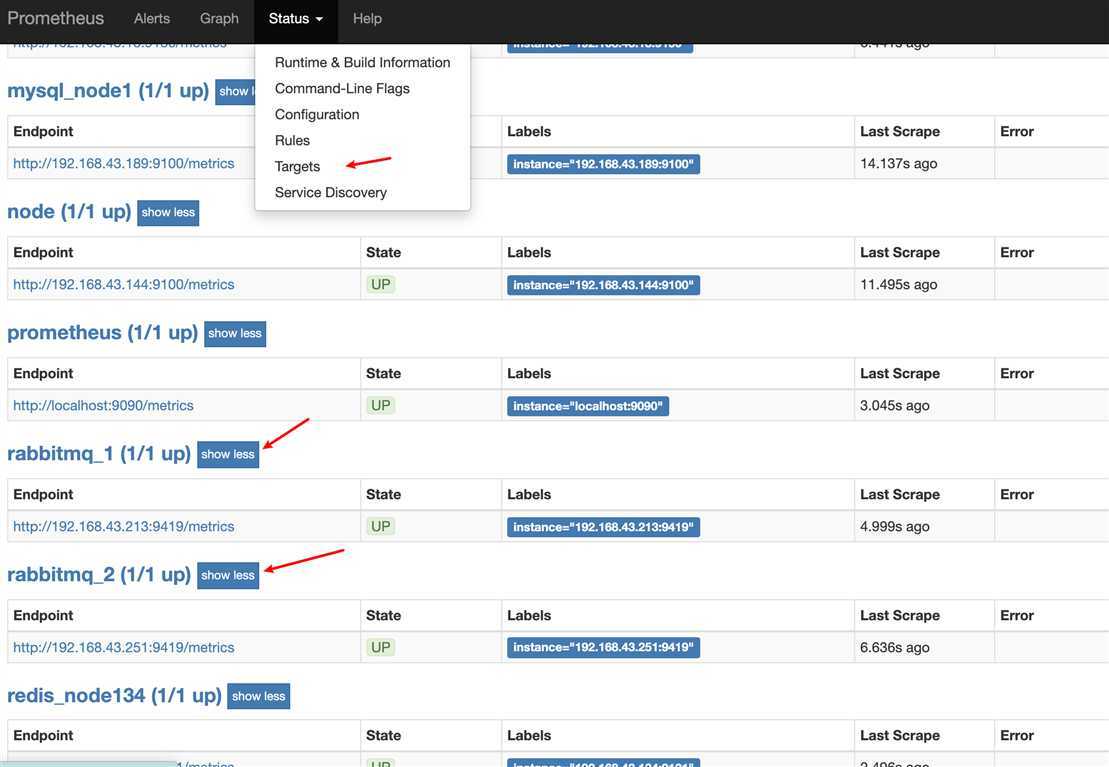Open endpoint http://192.168.43.251:9419/metrics
This screenshot has height=767, width=1109.
pyautogui.click(x=124, y=647)
